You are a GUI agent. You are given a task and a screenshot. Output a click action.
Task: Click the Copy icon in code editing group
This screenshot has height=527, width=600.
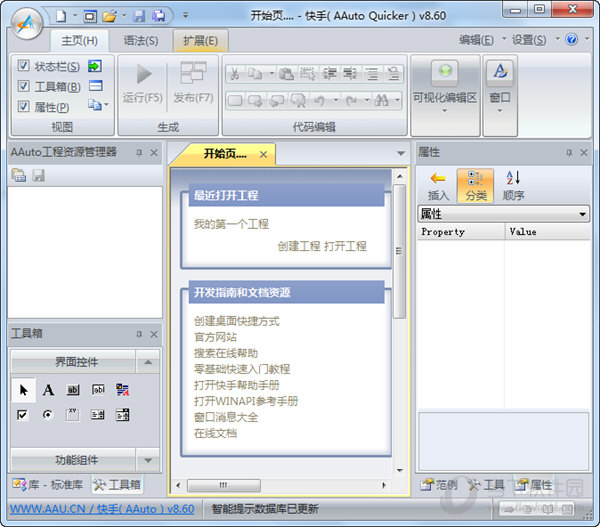tap(254, 73)
